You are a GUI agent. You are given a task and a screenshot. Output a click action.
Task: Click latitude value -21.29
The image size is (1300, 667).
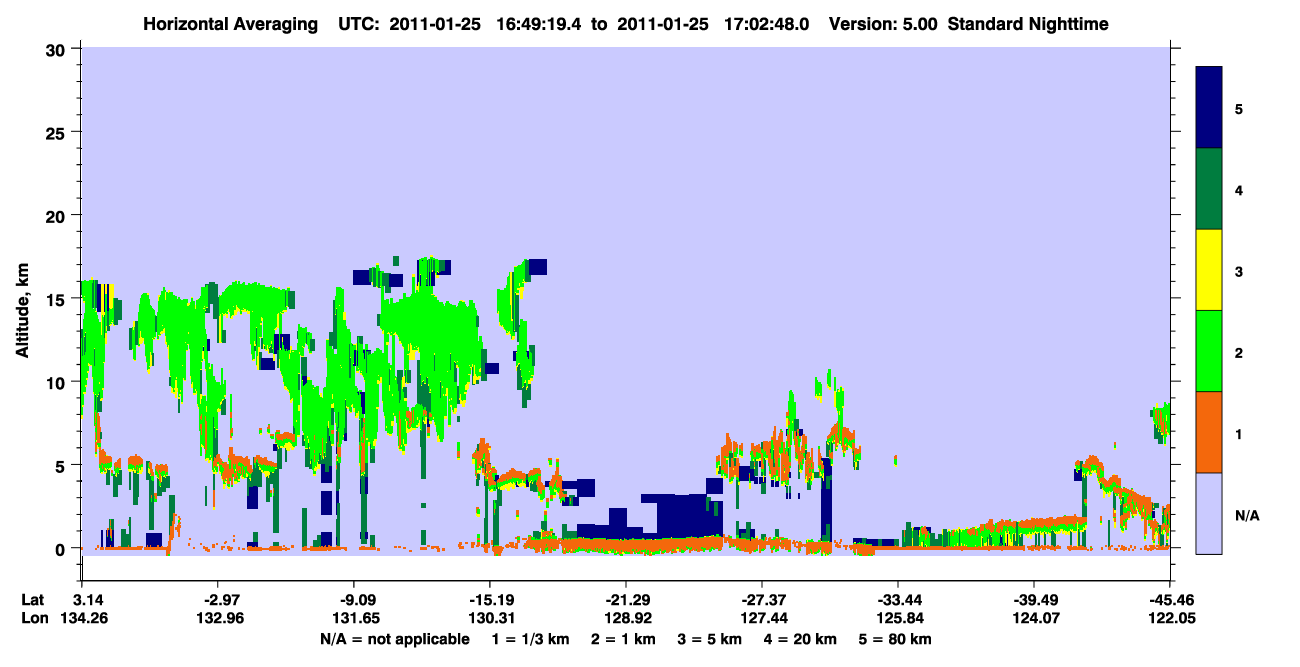(625, 600)
